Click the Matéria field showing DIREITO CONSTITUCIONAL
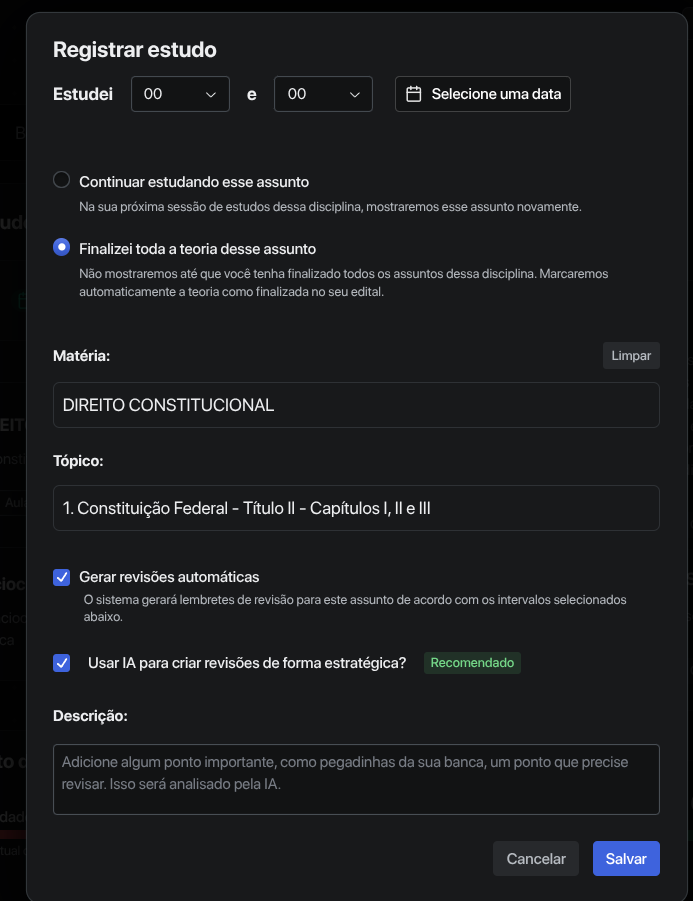Viewport: 693px width, 901px height. click(356, 405)
